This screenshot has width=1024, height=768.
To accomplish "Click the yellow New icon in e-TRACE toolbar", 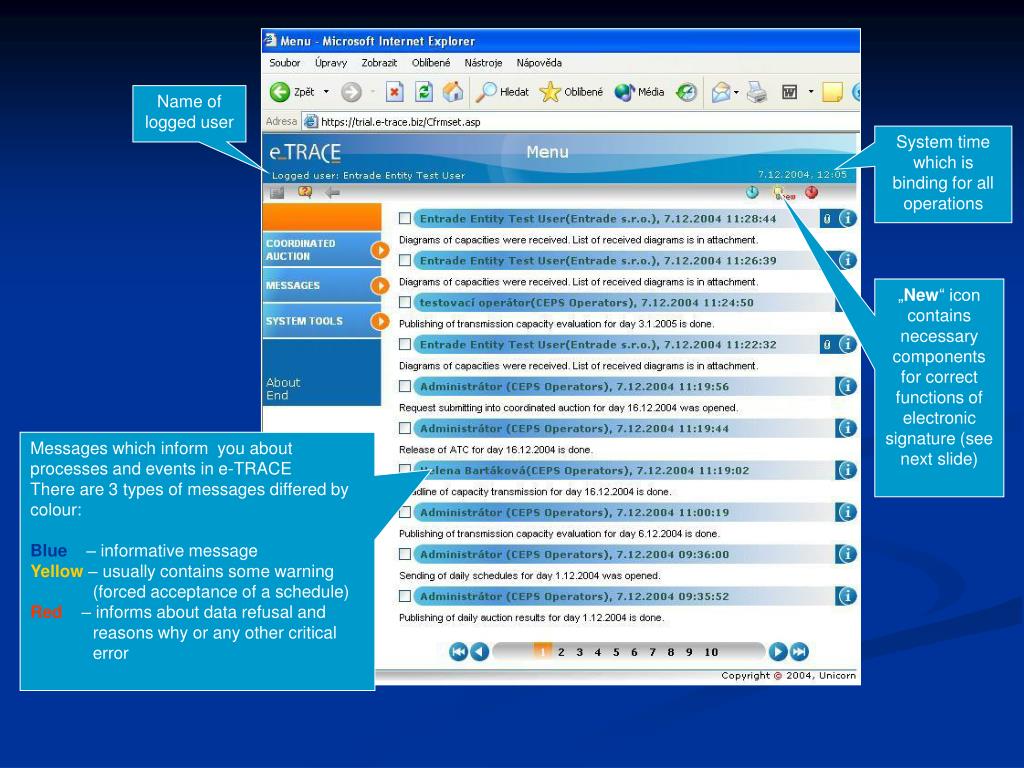I will click(783, 193).
